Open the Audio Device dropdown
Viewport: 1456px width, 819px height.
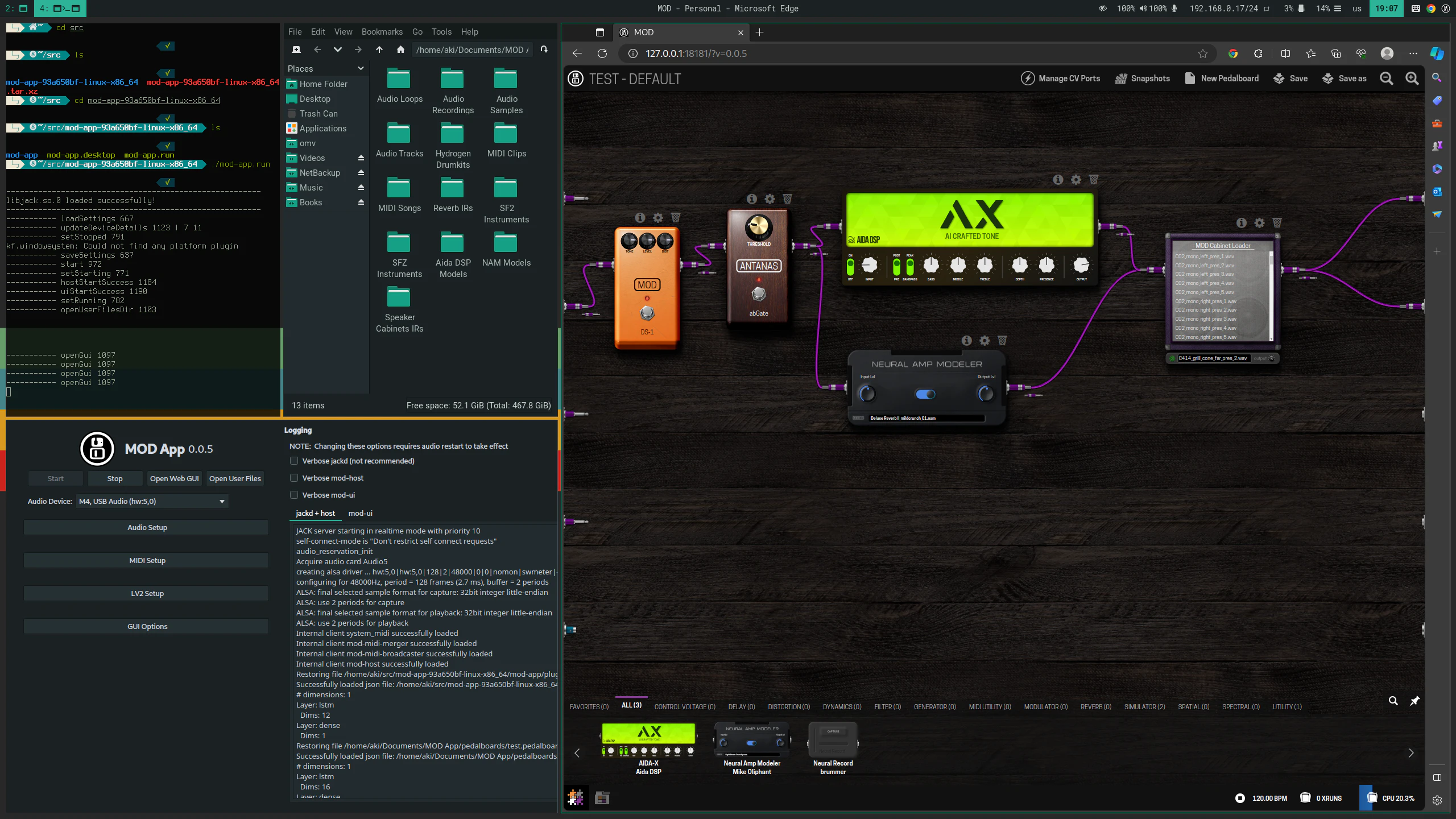(152, 501)
